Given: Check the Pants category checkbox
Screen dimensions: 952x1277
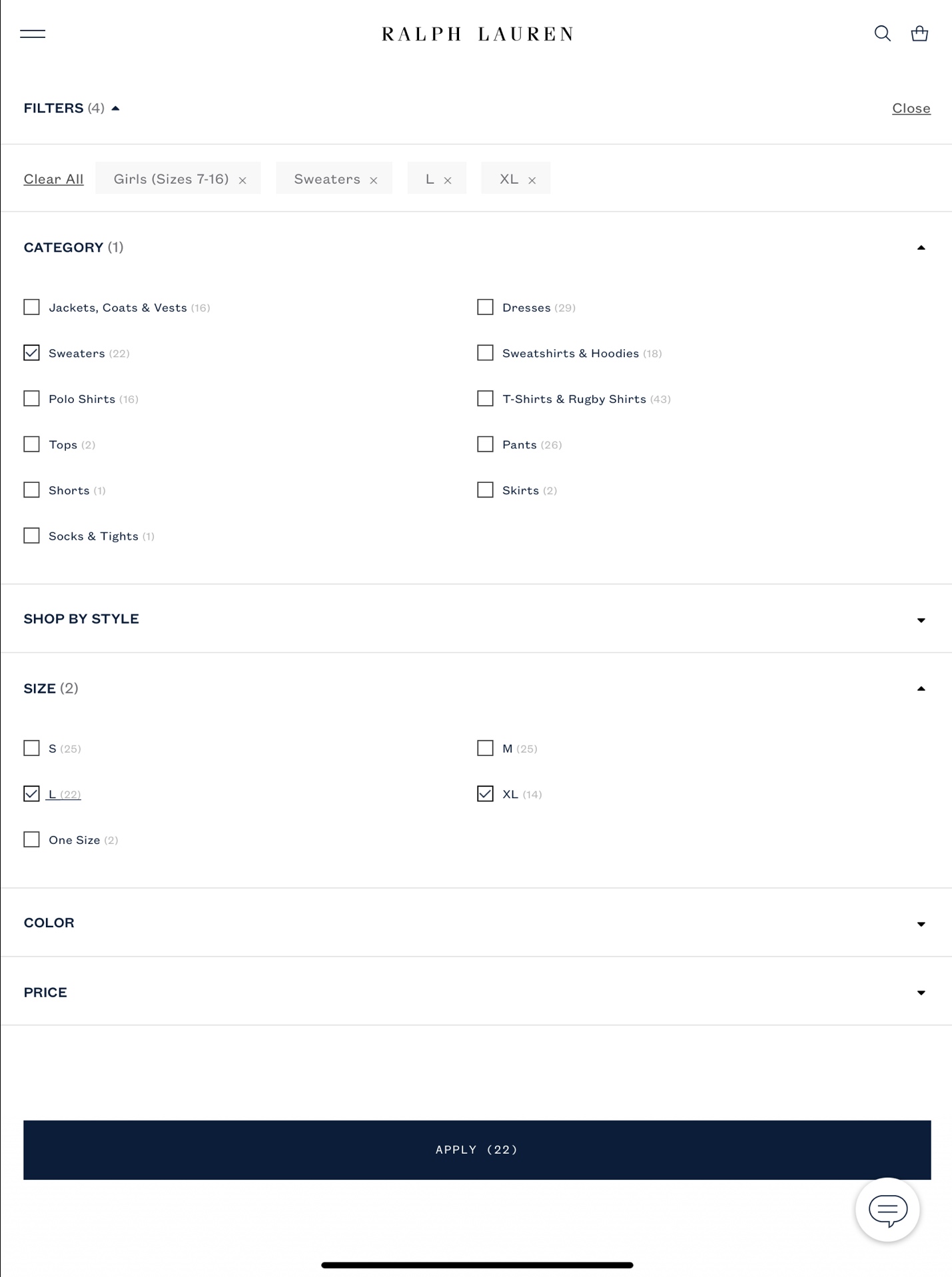Looking at the screenshot, I should pos(485,444).
